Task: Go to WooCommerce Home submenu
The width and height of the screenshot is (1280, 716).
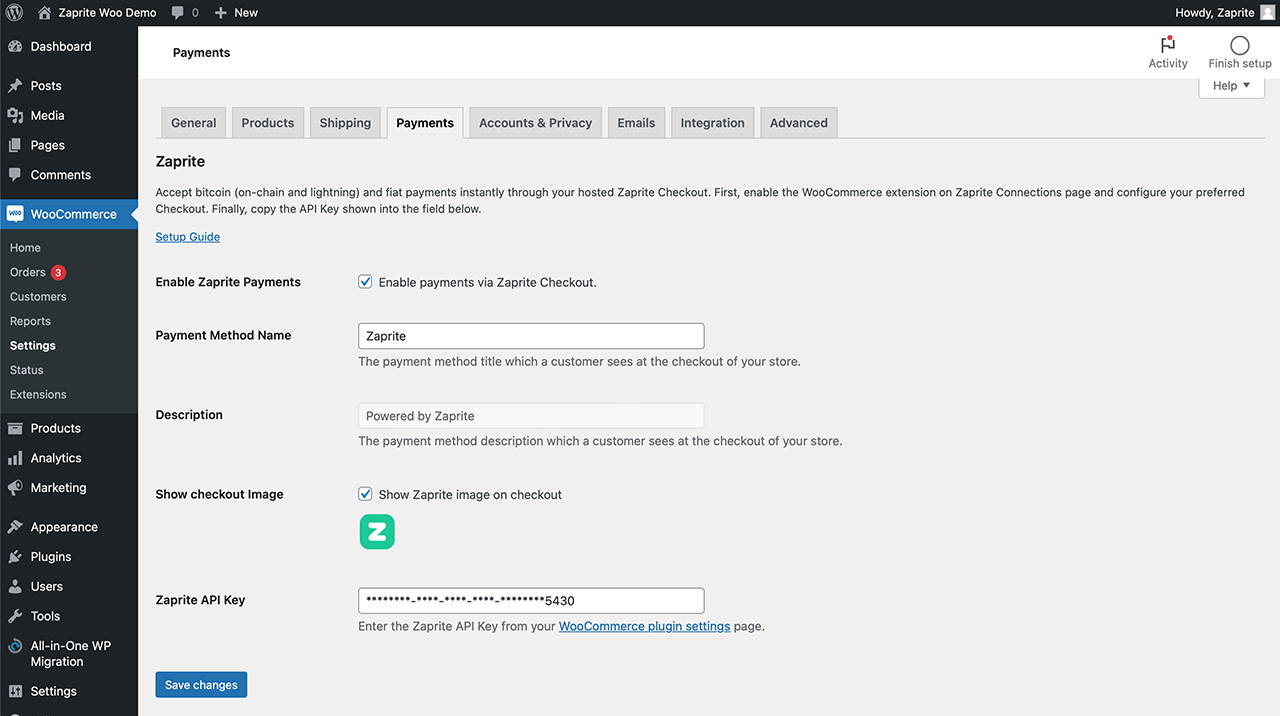Action: point(25,248)
